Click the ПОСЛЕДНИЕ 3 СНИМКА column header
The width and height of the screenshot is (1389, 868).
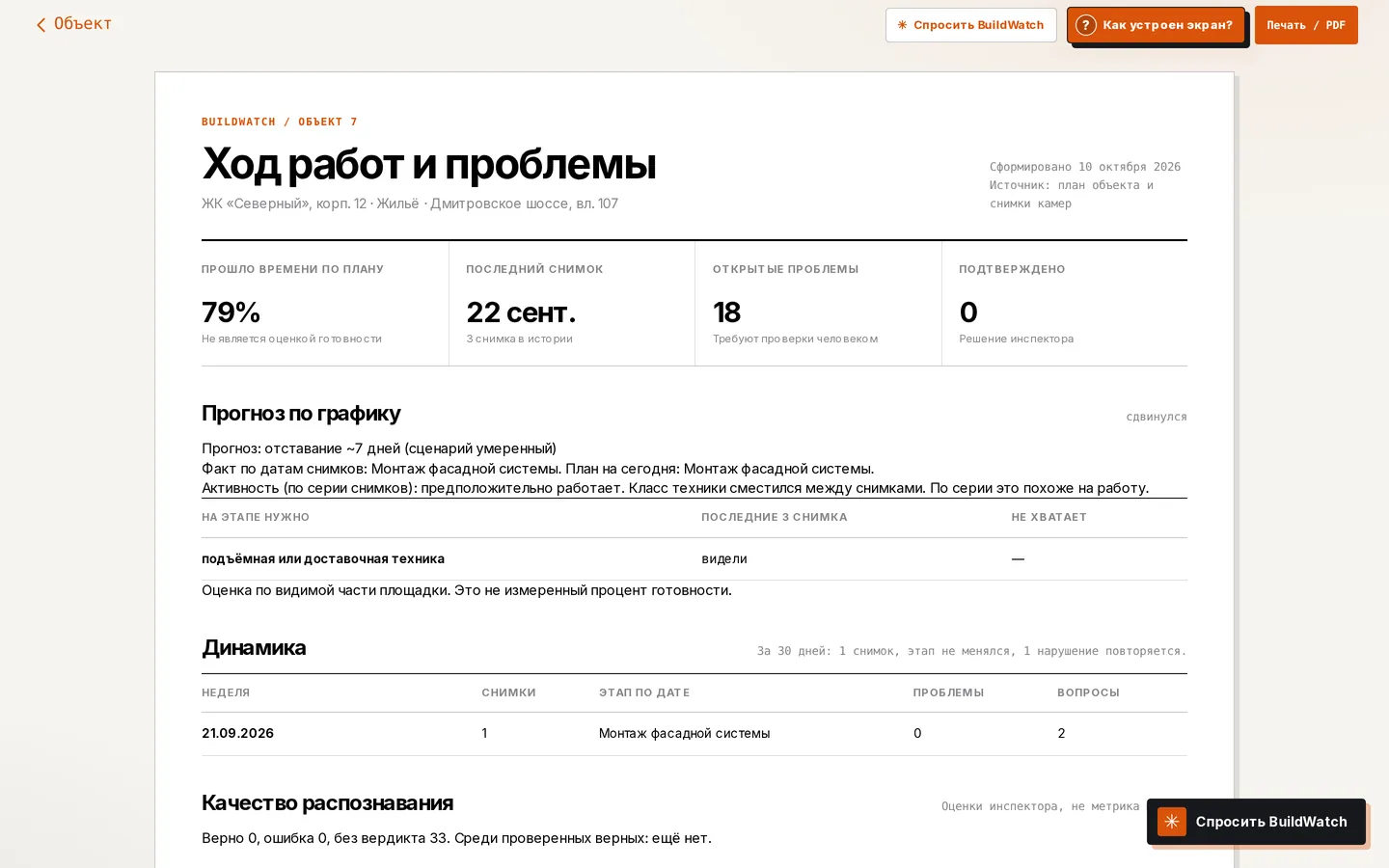coord(775,517)
